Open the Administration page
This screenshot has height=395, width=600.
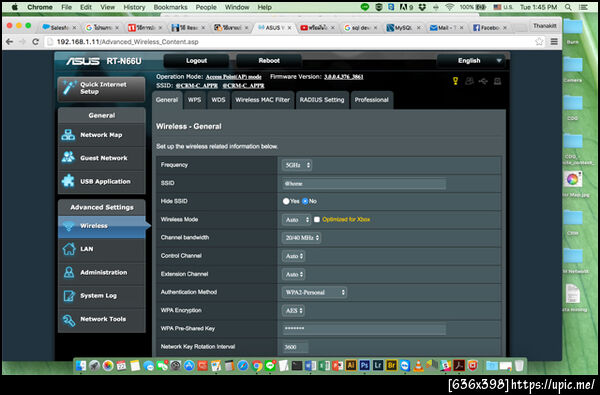tap(101, 272)
